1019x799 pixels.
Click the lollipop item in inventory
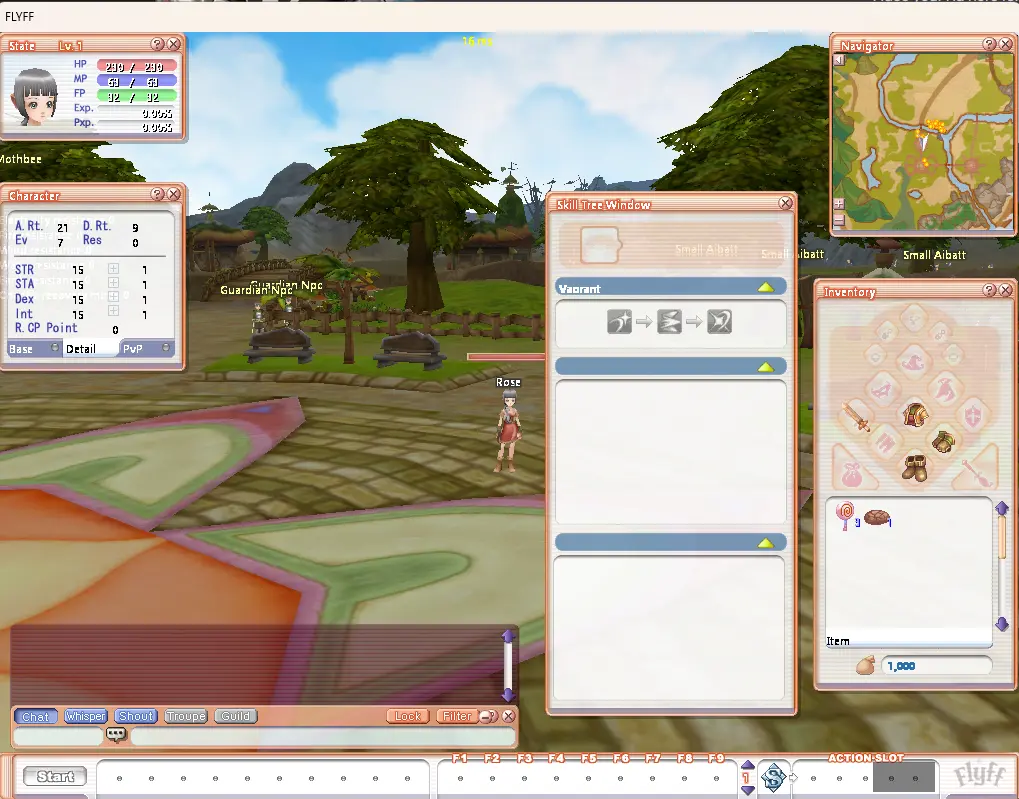[x=845, y=516]
